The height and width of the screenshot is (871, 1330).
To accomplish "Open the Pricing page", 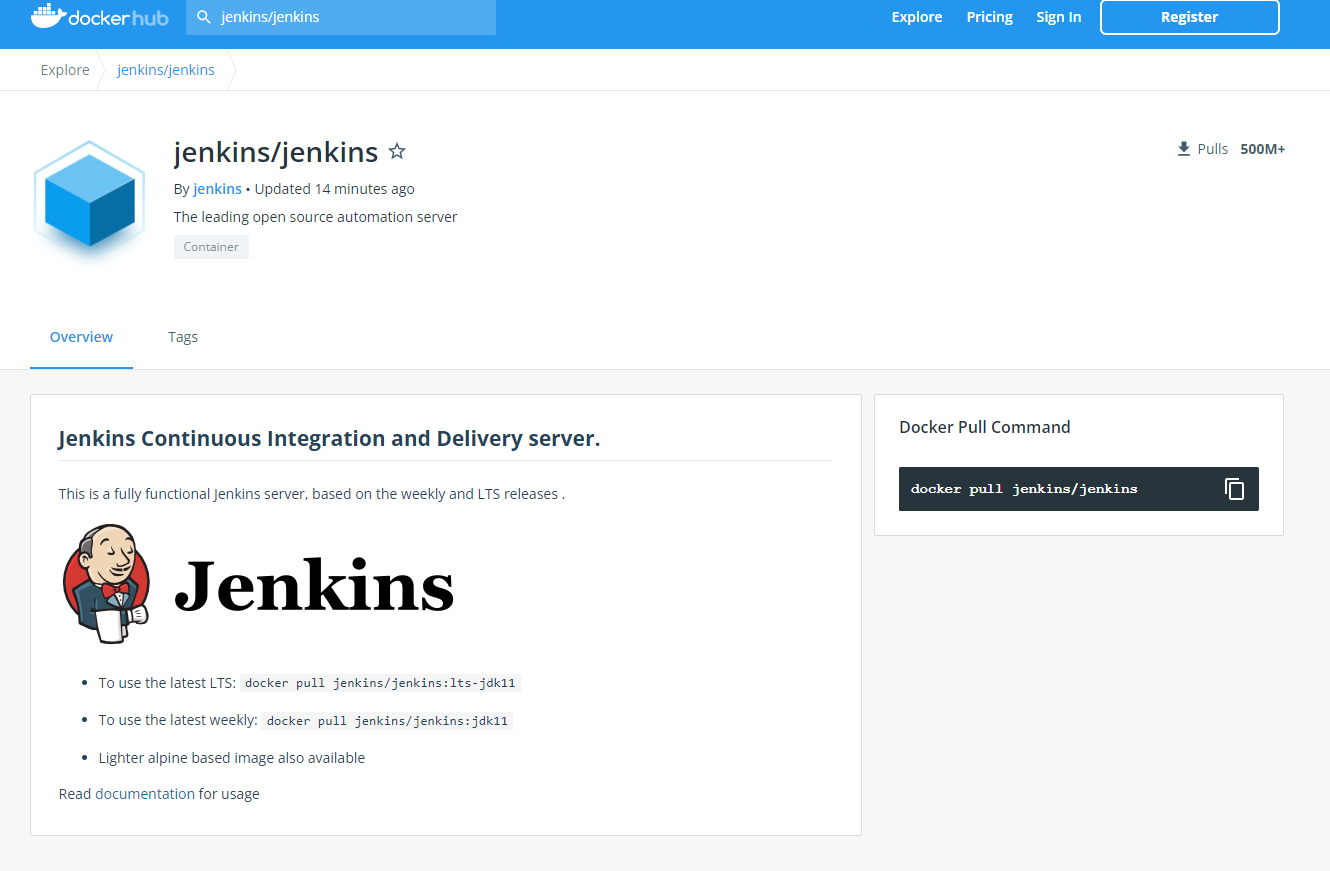I will click(x=989, y=17).
